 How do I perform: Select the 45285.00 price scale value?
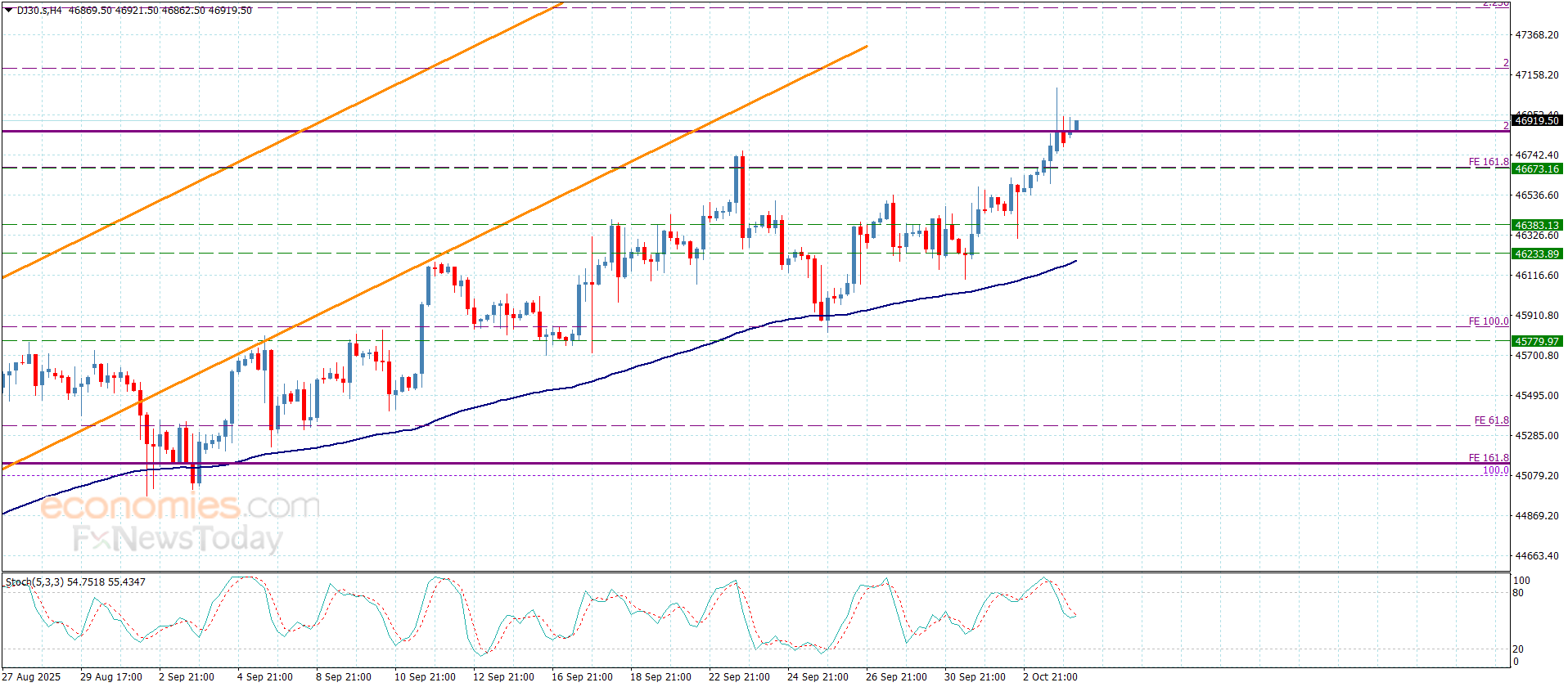tap(1537, 435)
